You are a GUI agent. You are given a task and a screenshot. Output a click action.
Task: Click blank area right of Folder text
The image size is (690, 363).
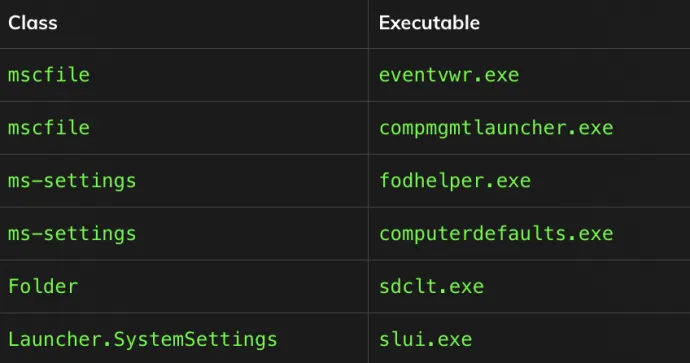coord(222,286)
